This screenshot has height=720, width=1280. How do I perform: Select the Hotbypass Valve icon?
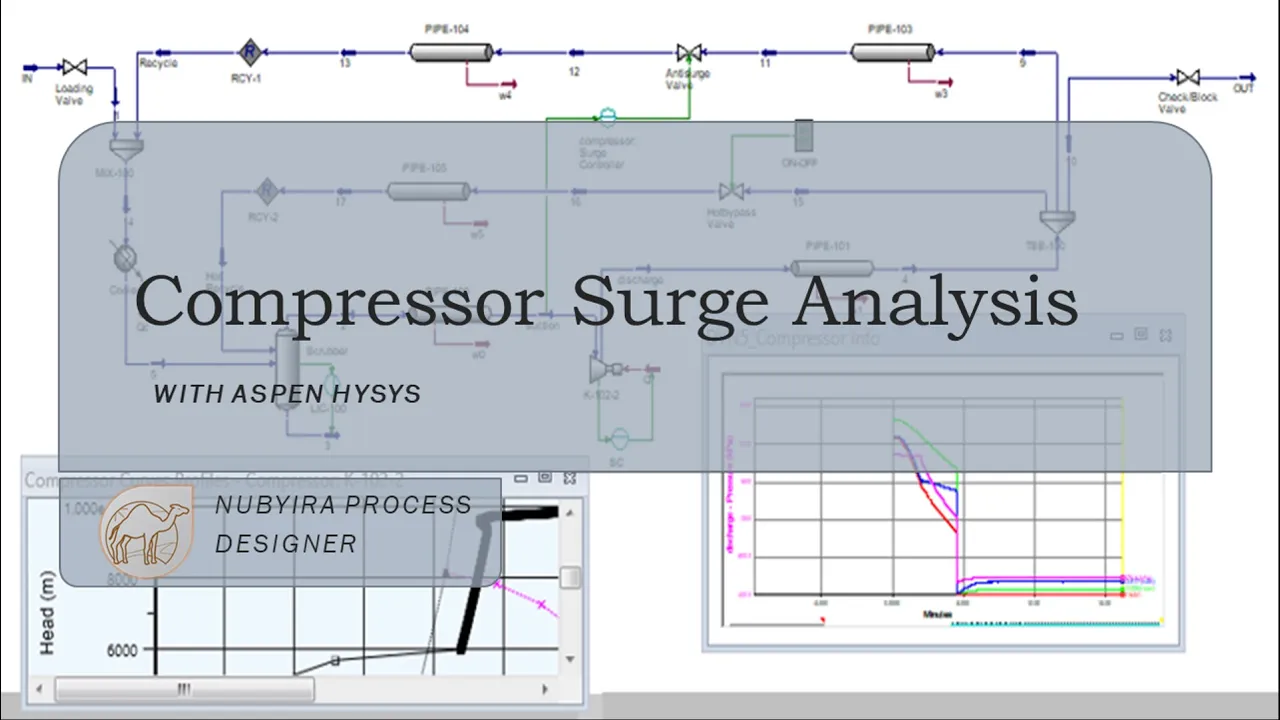(731, 191)
